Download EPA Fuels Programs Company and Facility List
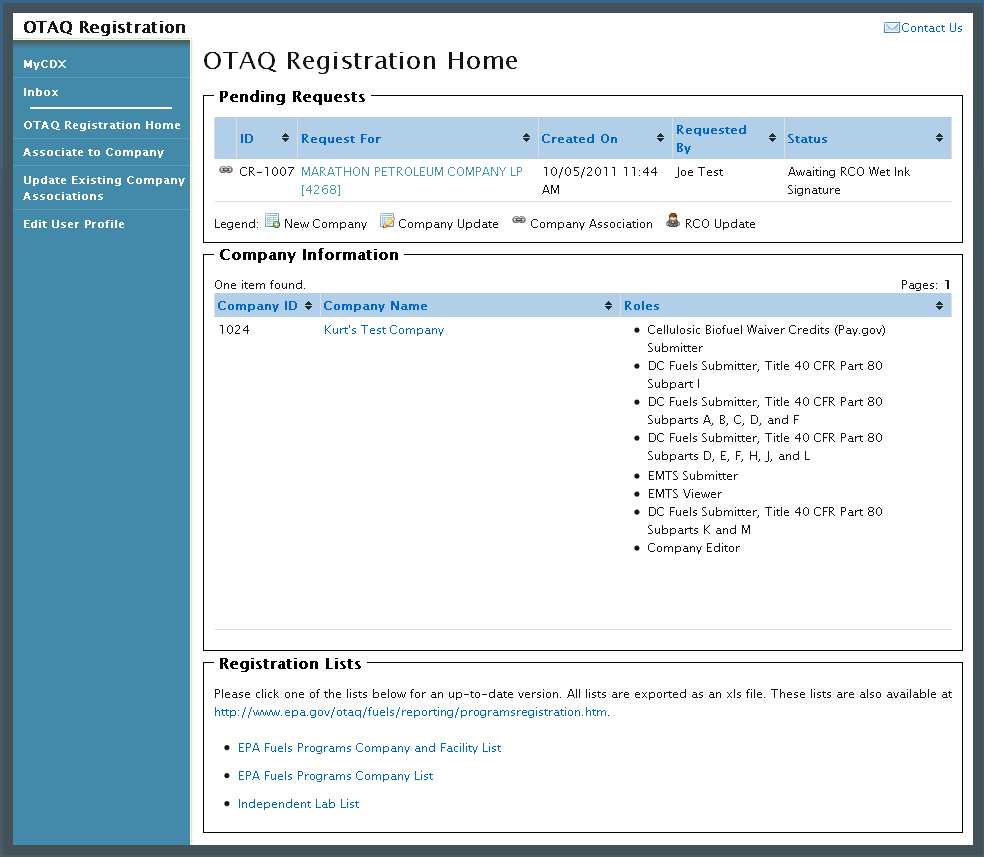This screenshot has width=984, height=857. 370,748
